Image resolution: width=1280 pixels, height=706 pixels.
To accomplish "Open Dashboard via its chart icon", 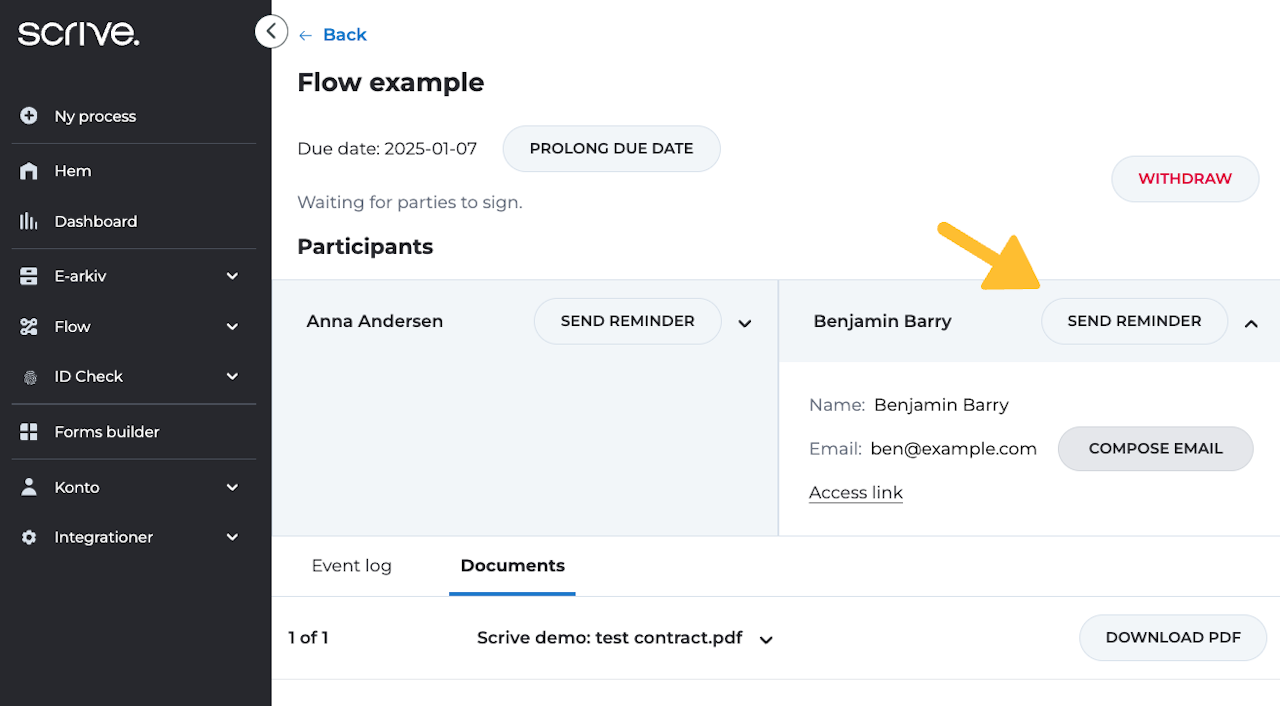I will [29, 221].
